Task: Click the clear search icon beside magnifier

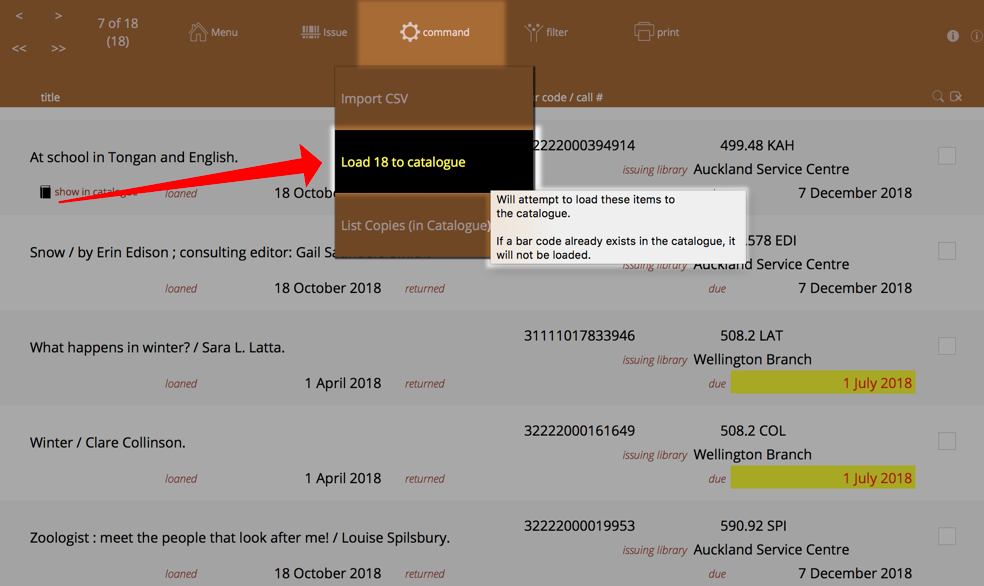Action: (x=957, y=97)
